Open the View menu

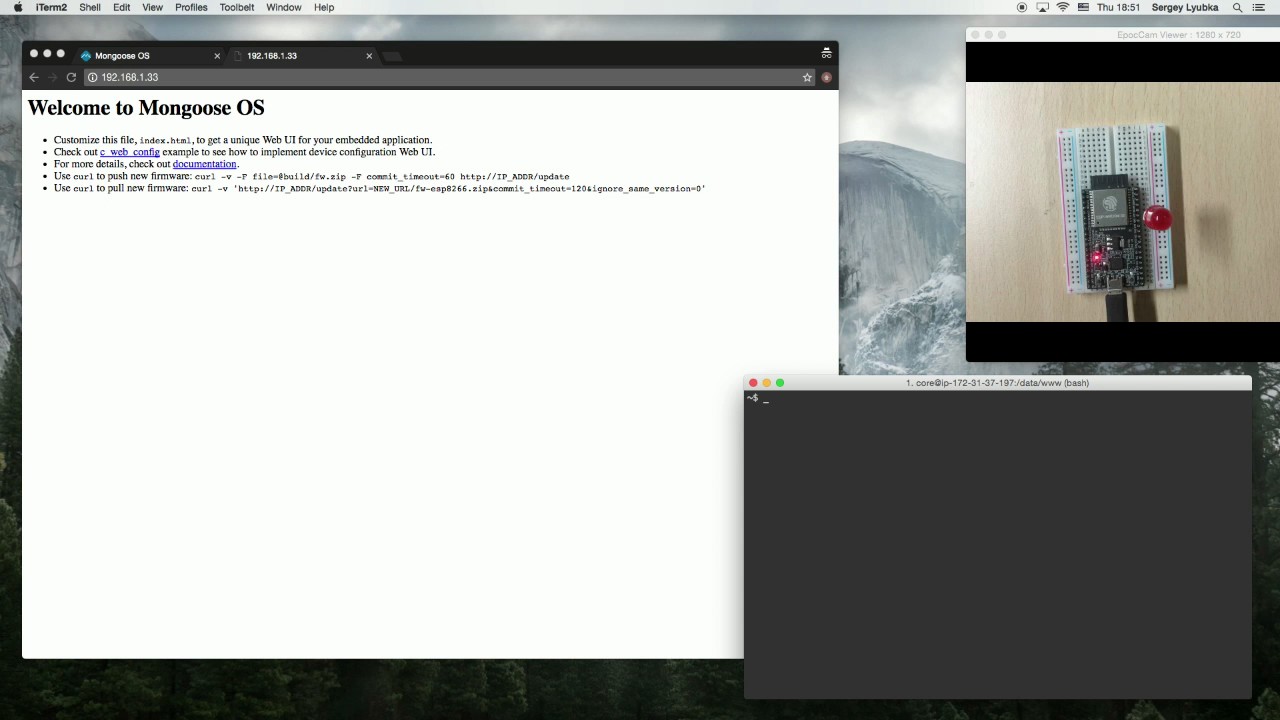tap(152, 7)
